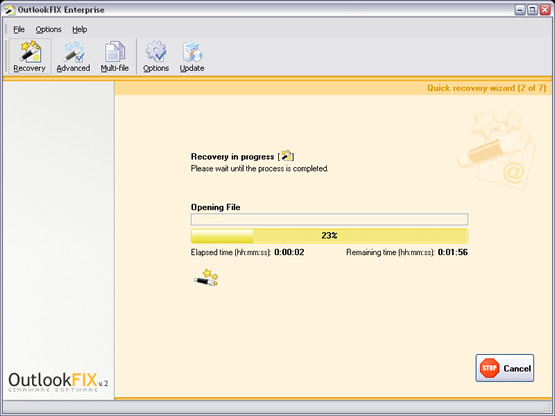Maximize the OutlookFIX Enterprise window
The height and width of the screenshot is (416, 555).
tap(532, 10)
